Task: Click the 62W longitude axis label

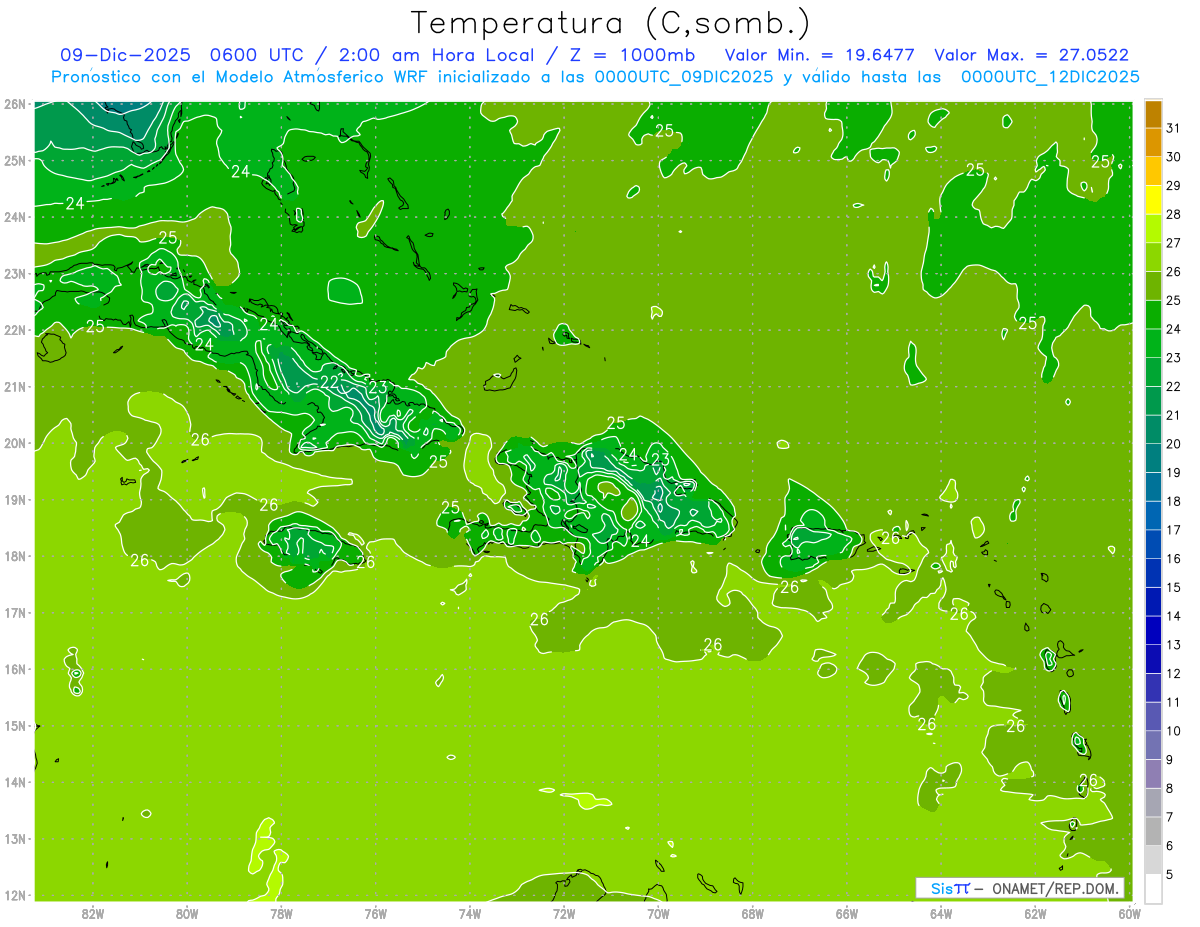Action: pyautogui.click(x=1035, y=912)
